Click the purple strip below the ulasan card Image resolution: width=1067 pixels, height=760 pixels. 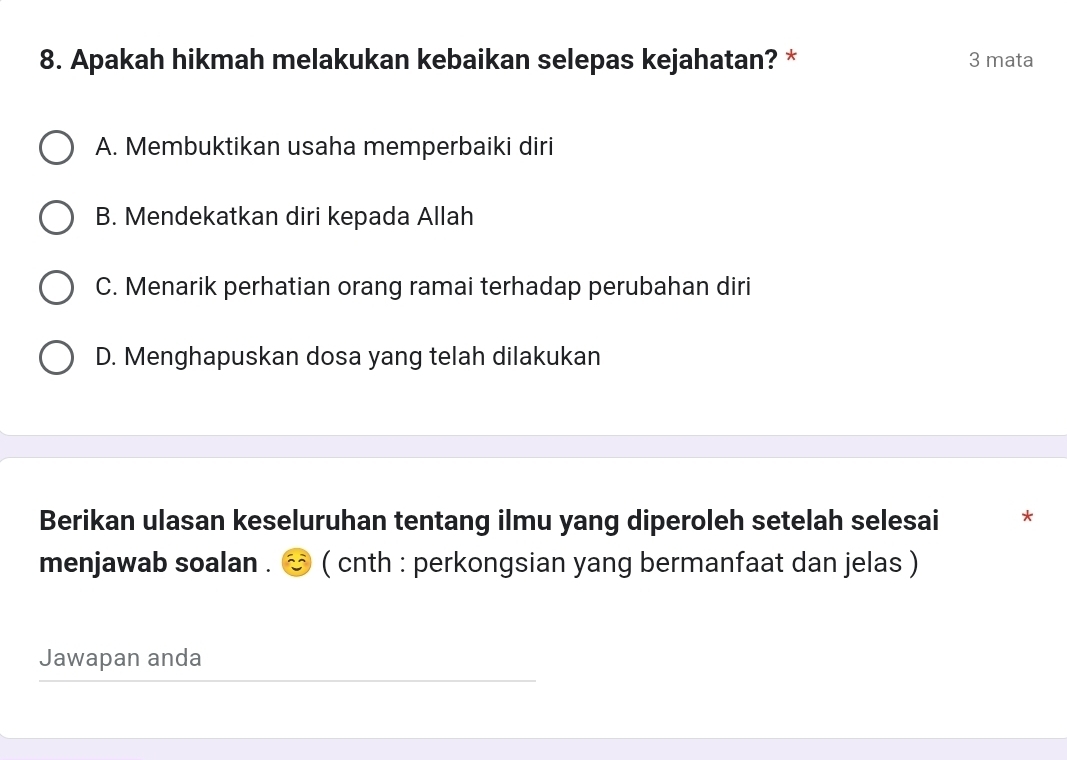533,749
